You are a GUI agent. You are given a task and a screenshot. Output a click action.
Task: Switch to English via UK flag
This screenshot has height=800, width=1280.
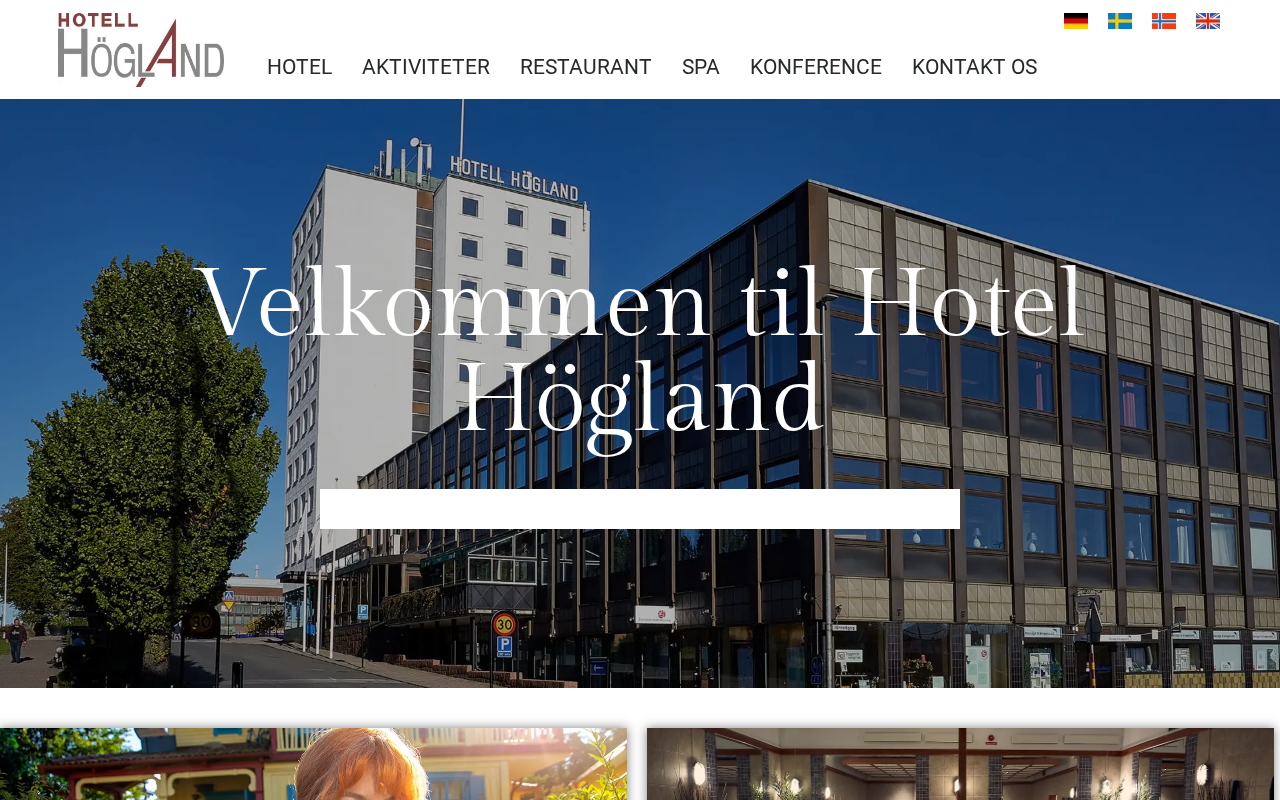[1208, 21]
